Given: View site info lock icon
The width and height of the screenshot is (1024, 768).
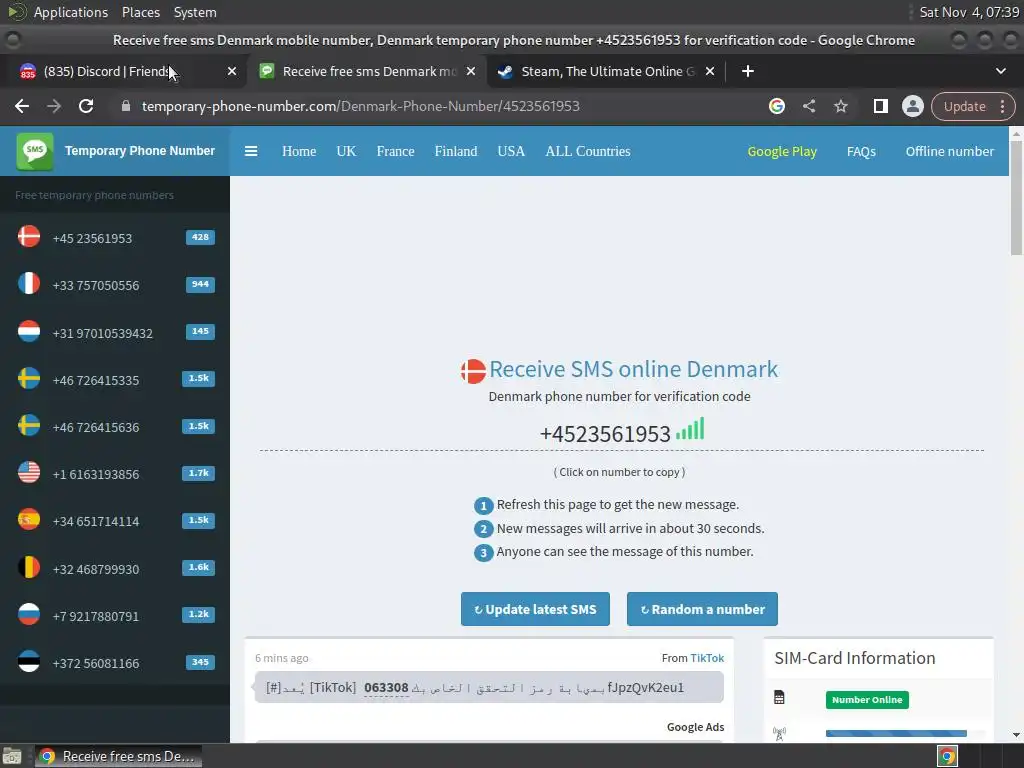Looking at the screenshot, I should (x=126, y=106).
